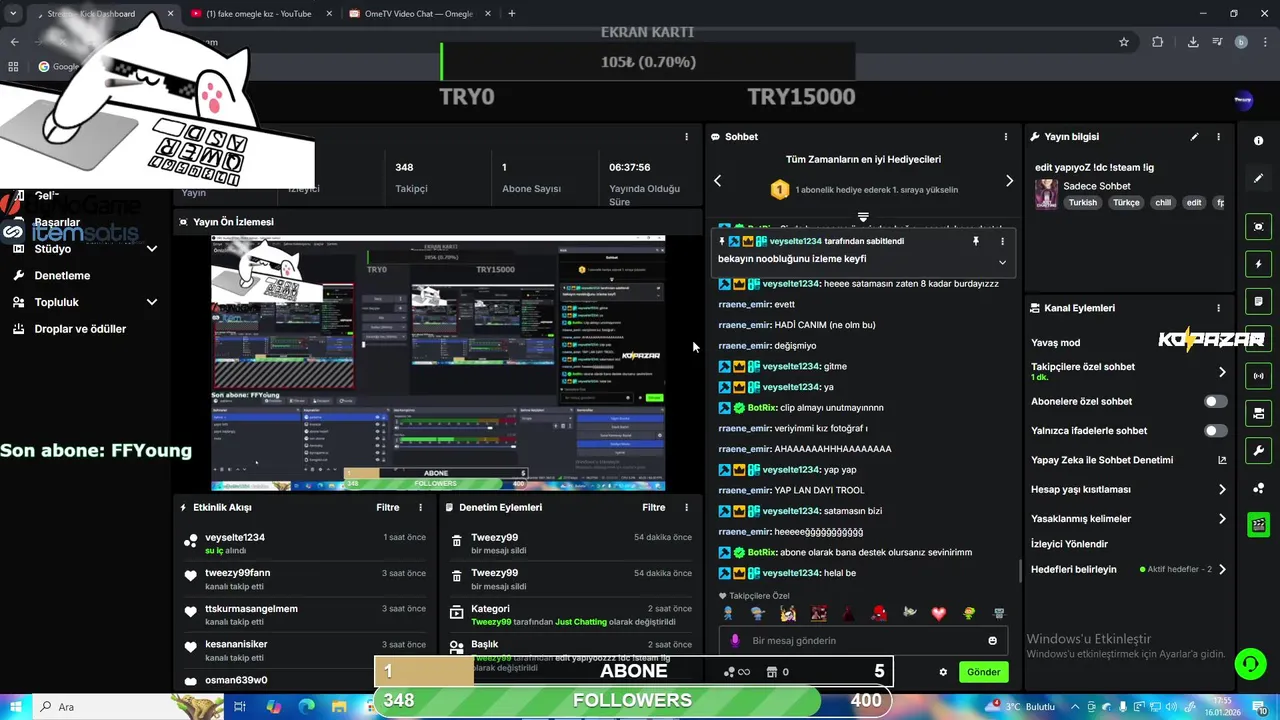
Task: Click the stream preview thumbnail
Action: [x=438, y=363]
